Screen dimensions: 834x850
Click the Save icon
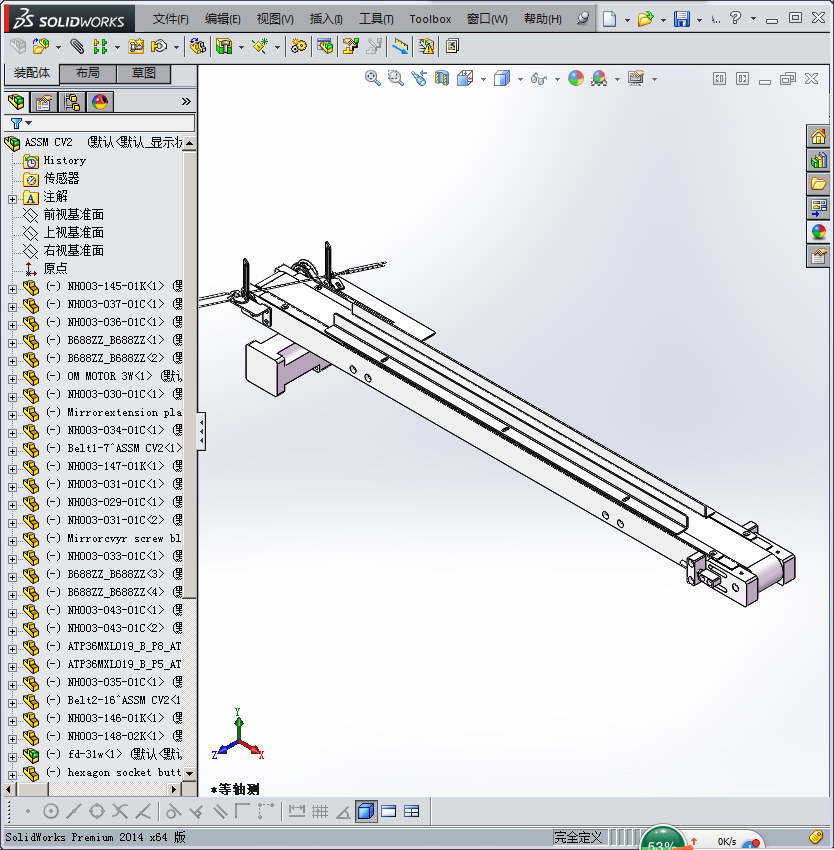[x=682, y=19]
